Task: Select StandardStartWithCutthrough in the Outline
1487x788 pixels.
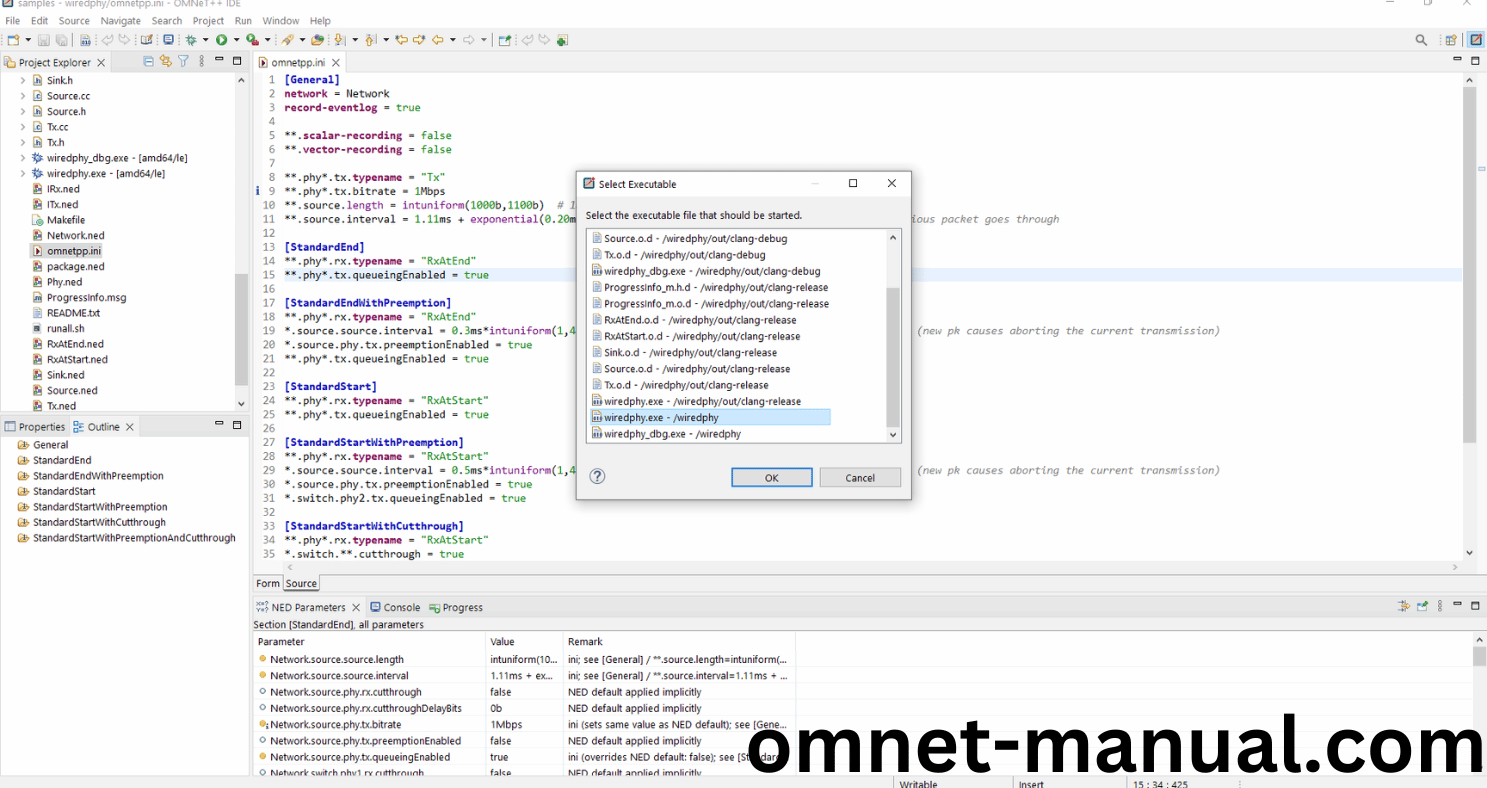Action: click(x=99, y=522)
